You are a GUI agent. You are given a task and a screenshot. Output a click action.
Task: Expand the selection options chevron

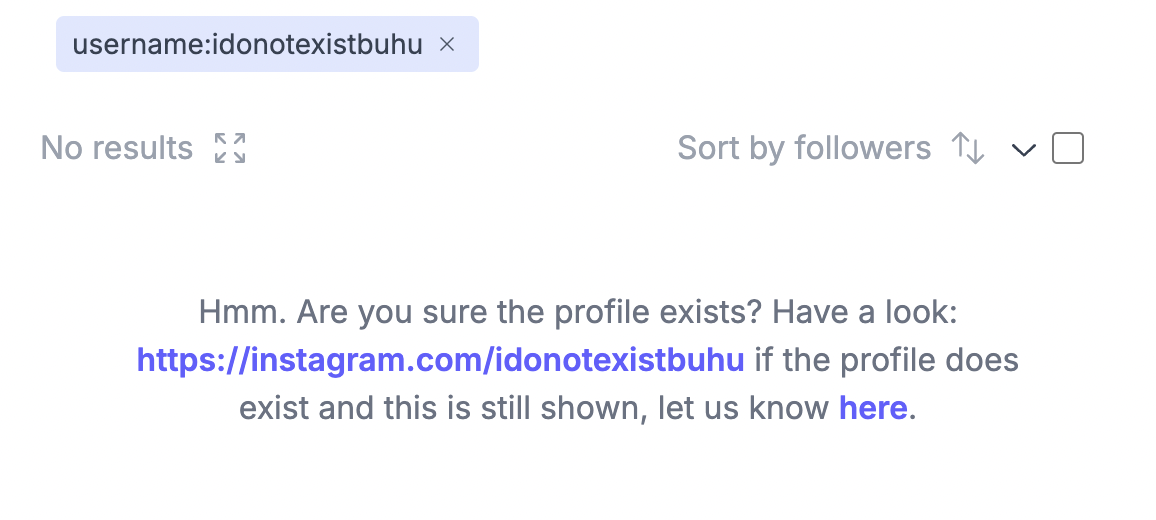pos(1023,150)
